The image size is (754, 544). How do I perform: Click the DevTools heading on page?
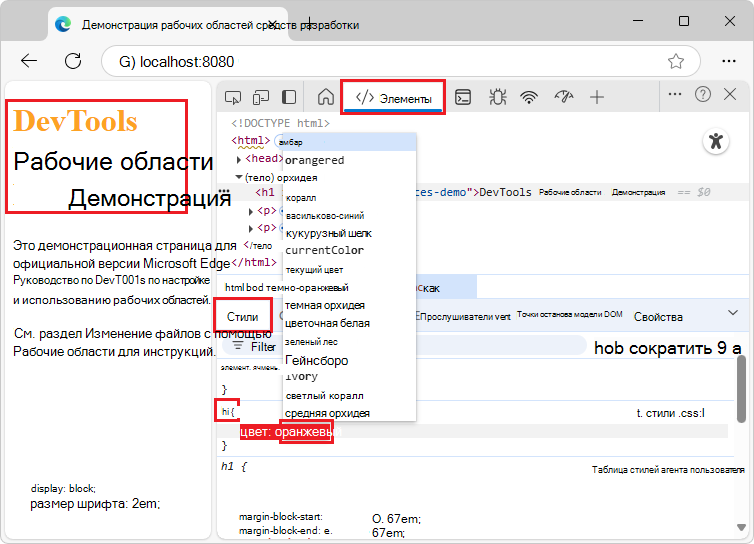point(75,121)
